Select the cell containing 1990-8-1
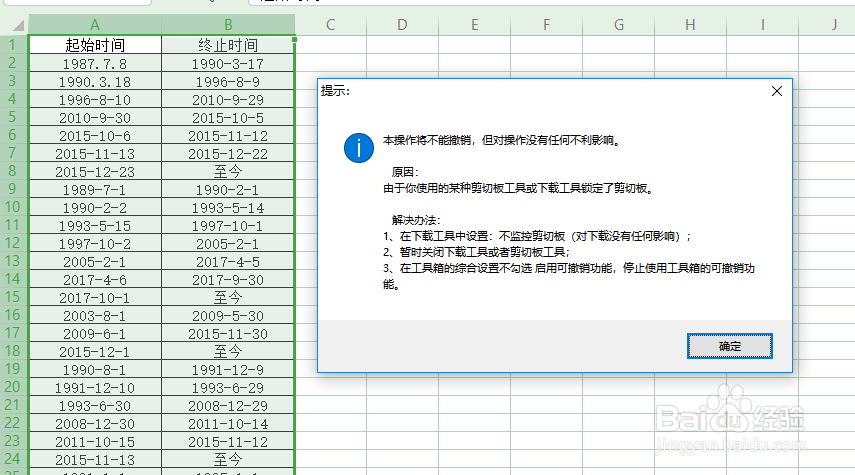 click(95, 369)
